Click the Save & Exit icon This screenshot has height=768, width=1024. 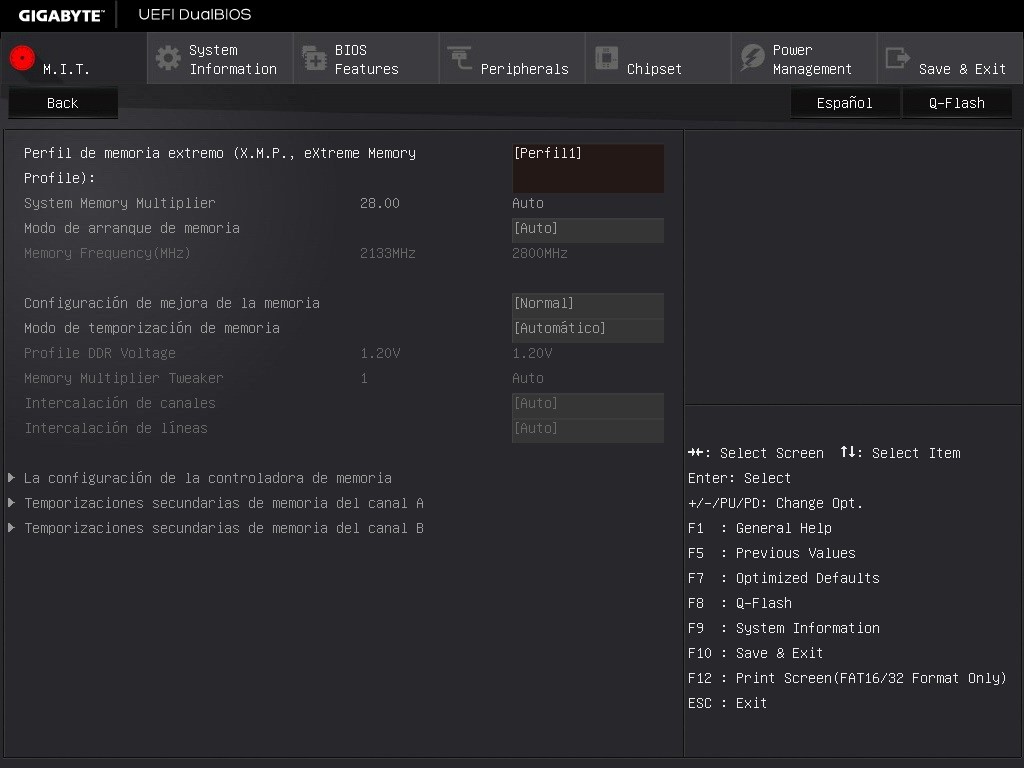pyautogui.click(x=898, y=58)
